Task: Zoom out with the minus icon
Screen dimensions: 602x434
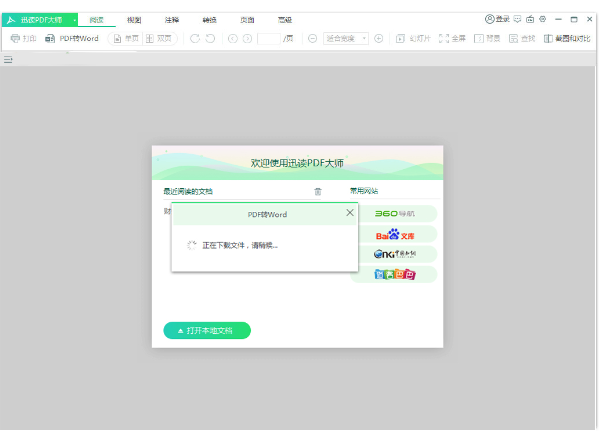Action: [x=313, y=38]
